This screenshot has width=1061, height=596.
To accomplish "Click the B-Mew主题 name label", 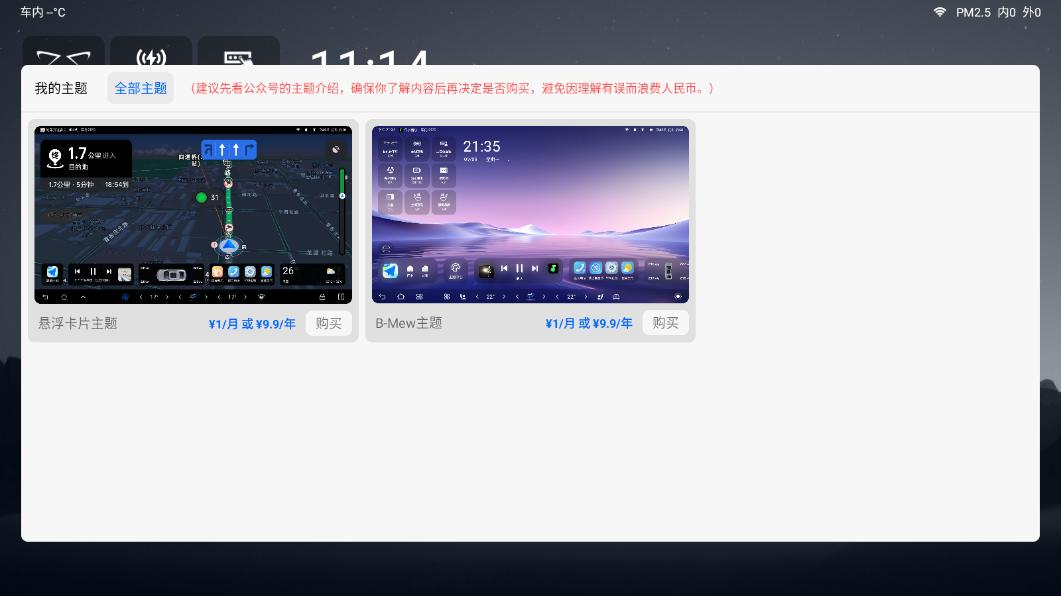I will pyautogui.click(x=409, y=323).
